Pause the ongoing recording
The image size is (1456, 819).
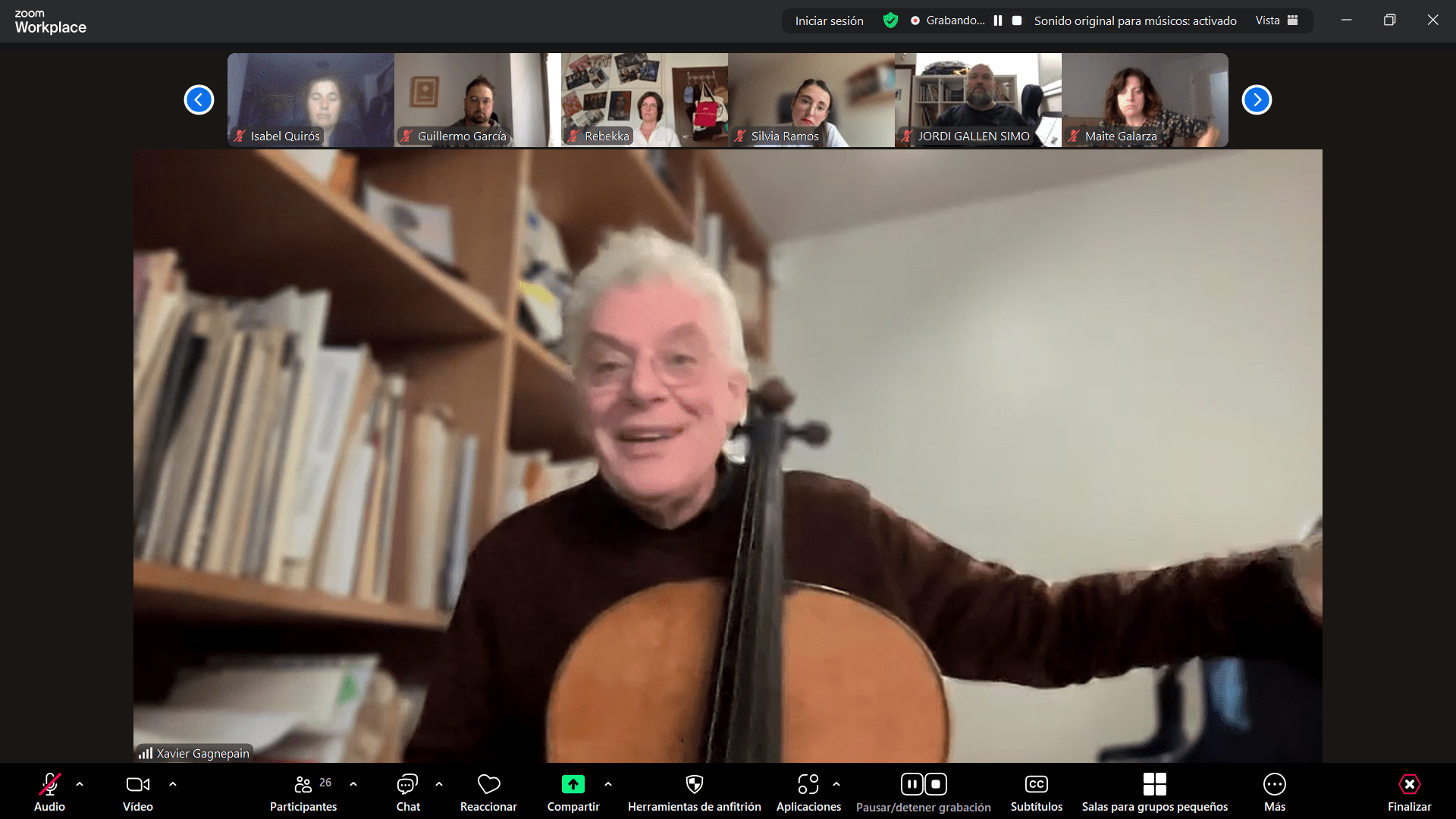tap(913, 784)
